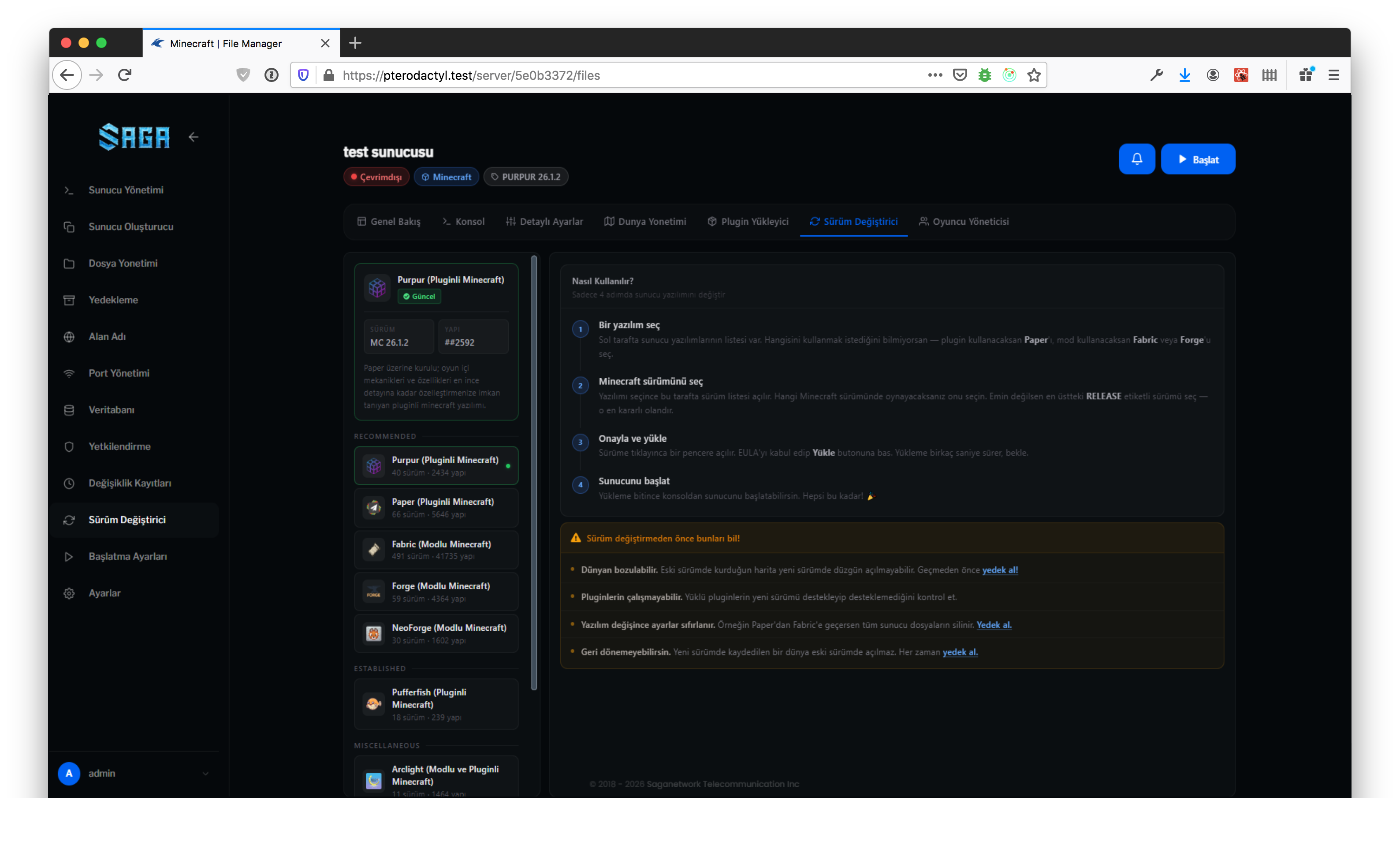Select Paper (Pluginli Minecraft) software
Viewport: 1400px width, 841px height.
coord(436,508)
